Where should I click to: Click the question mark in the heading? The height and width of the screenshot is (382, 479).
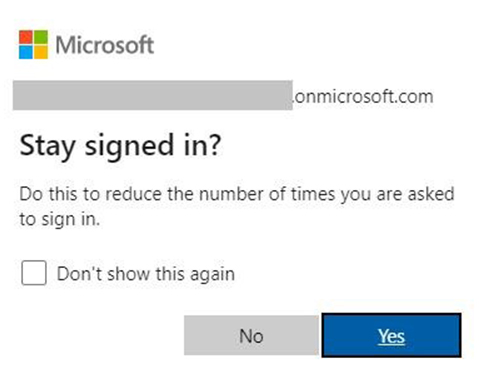(215, 145)
